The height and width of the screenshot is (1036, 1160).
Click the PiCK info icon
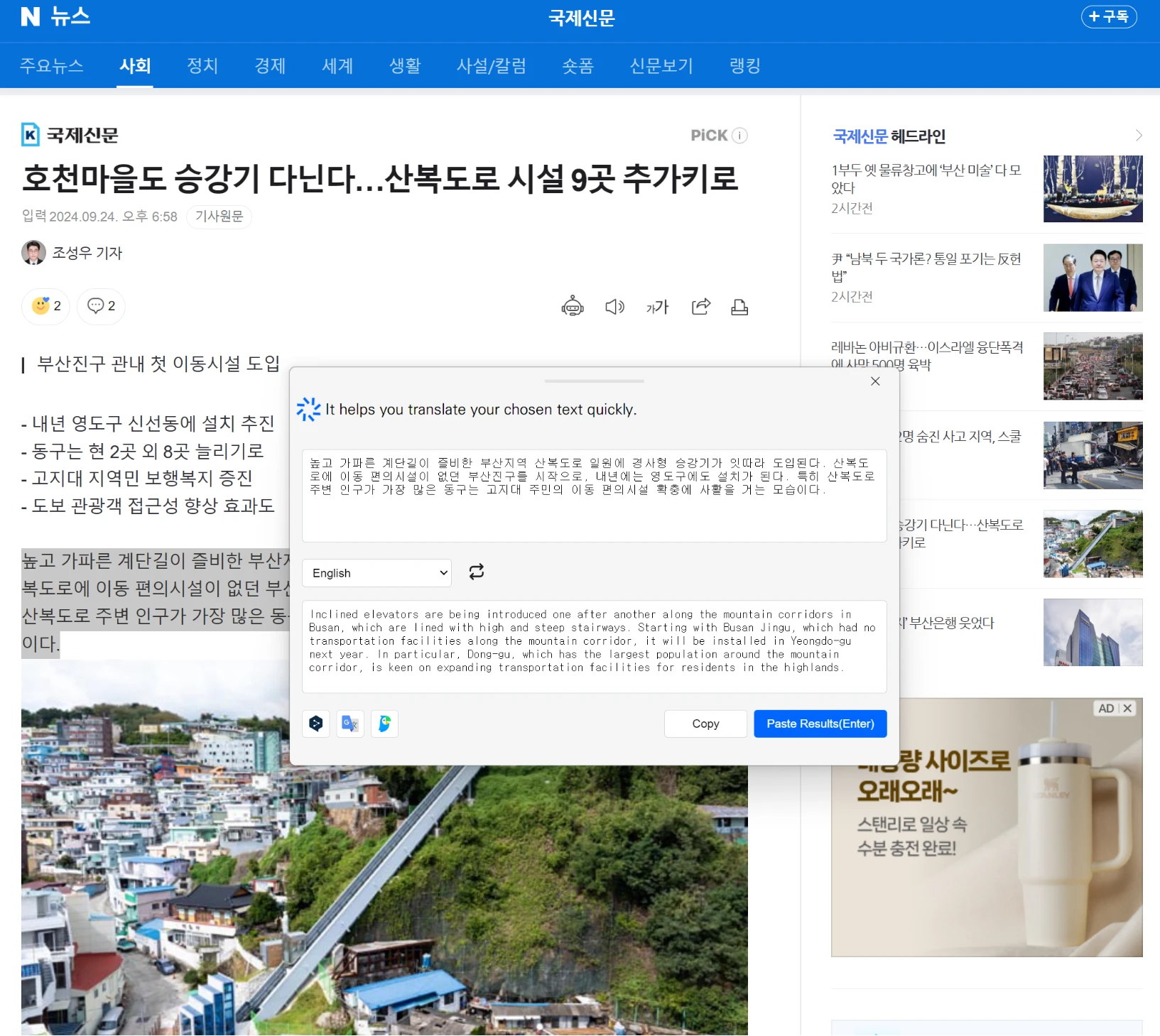tap(739, 136)
